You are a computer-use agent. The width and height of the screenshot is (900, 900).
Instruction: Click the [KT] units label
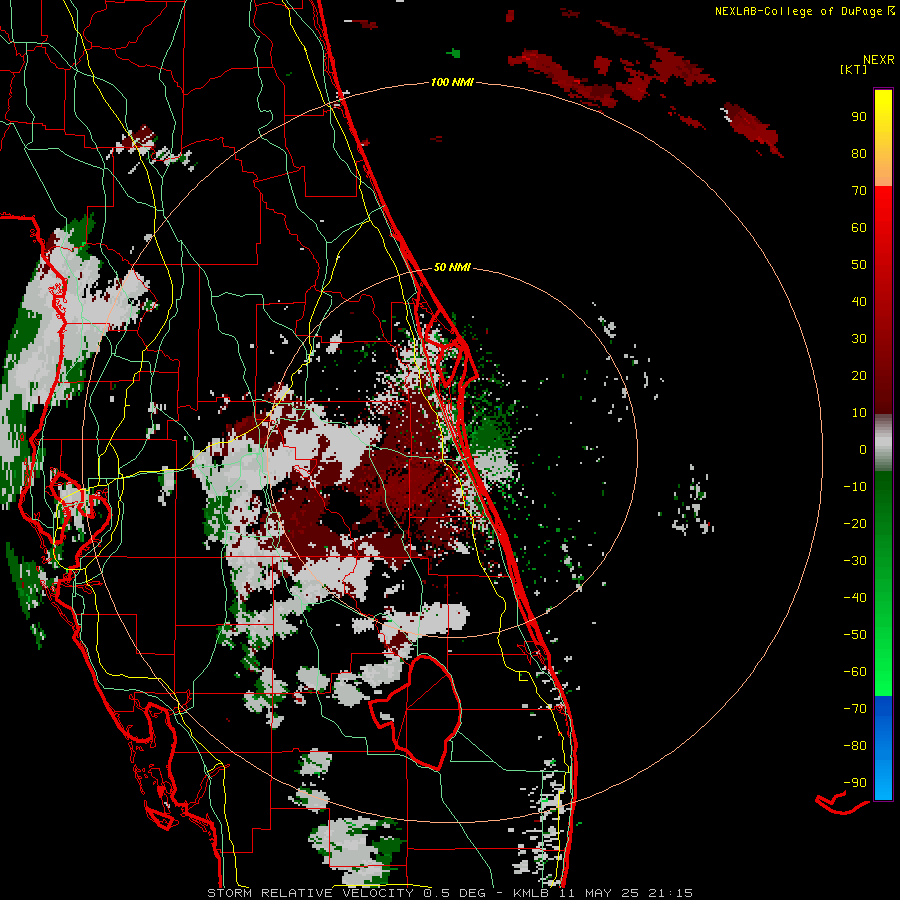click(x=853, y=69)
